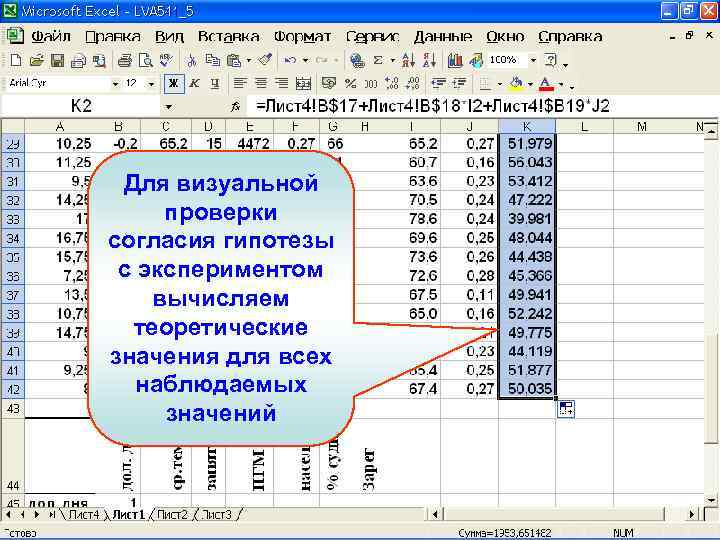Apply red Font Color with the A icon
720x540 pixels.
(x=546, y=84)
